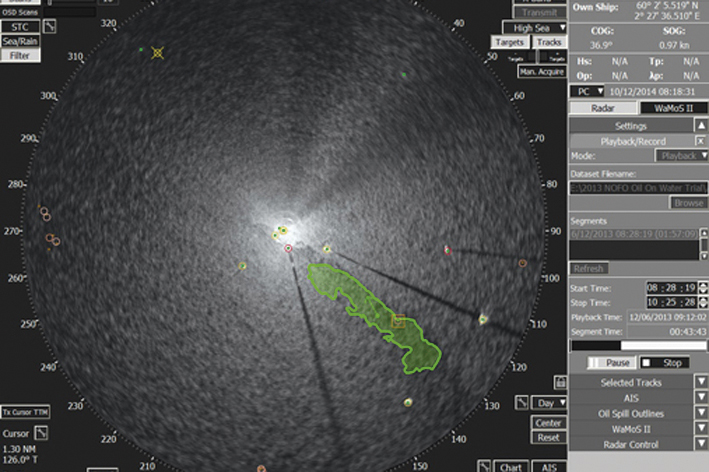709x472 pixels.
Task: Click the cursor tool icon beside Cursor label
Action: coord(41,432)
